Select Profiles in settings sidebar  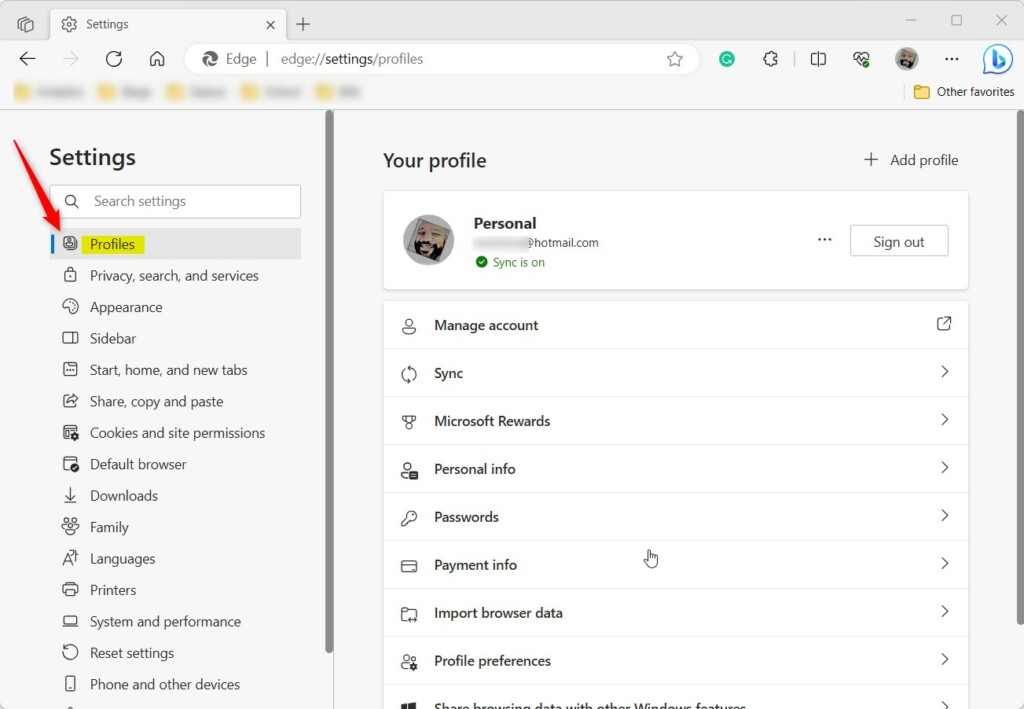tap(175, 244)
